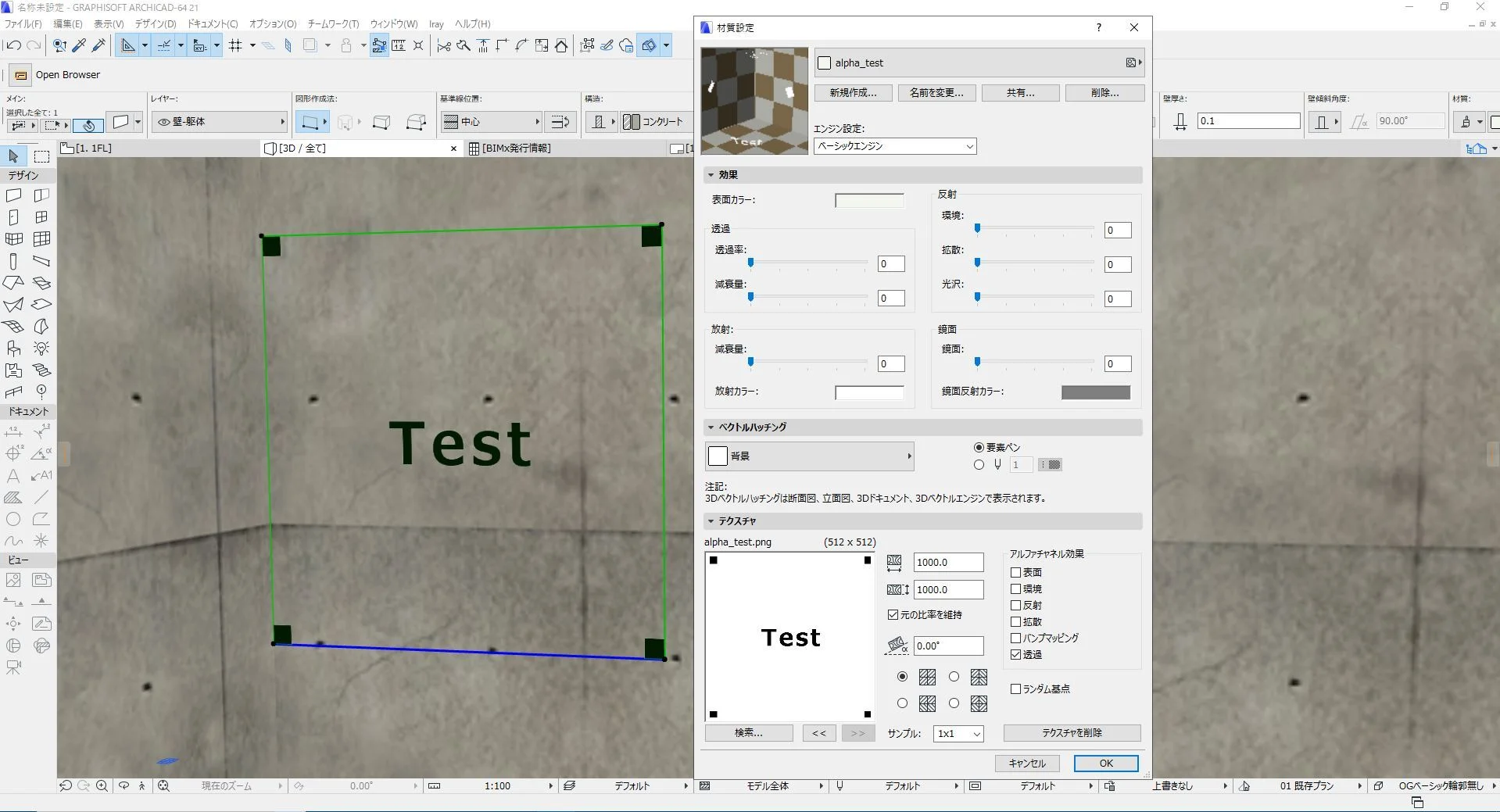This screenshot has width=1500, height=812.
Task: Click the Undo arrow icon
Action: [13, 45]
